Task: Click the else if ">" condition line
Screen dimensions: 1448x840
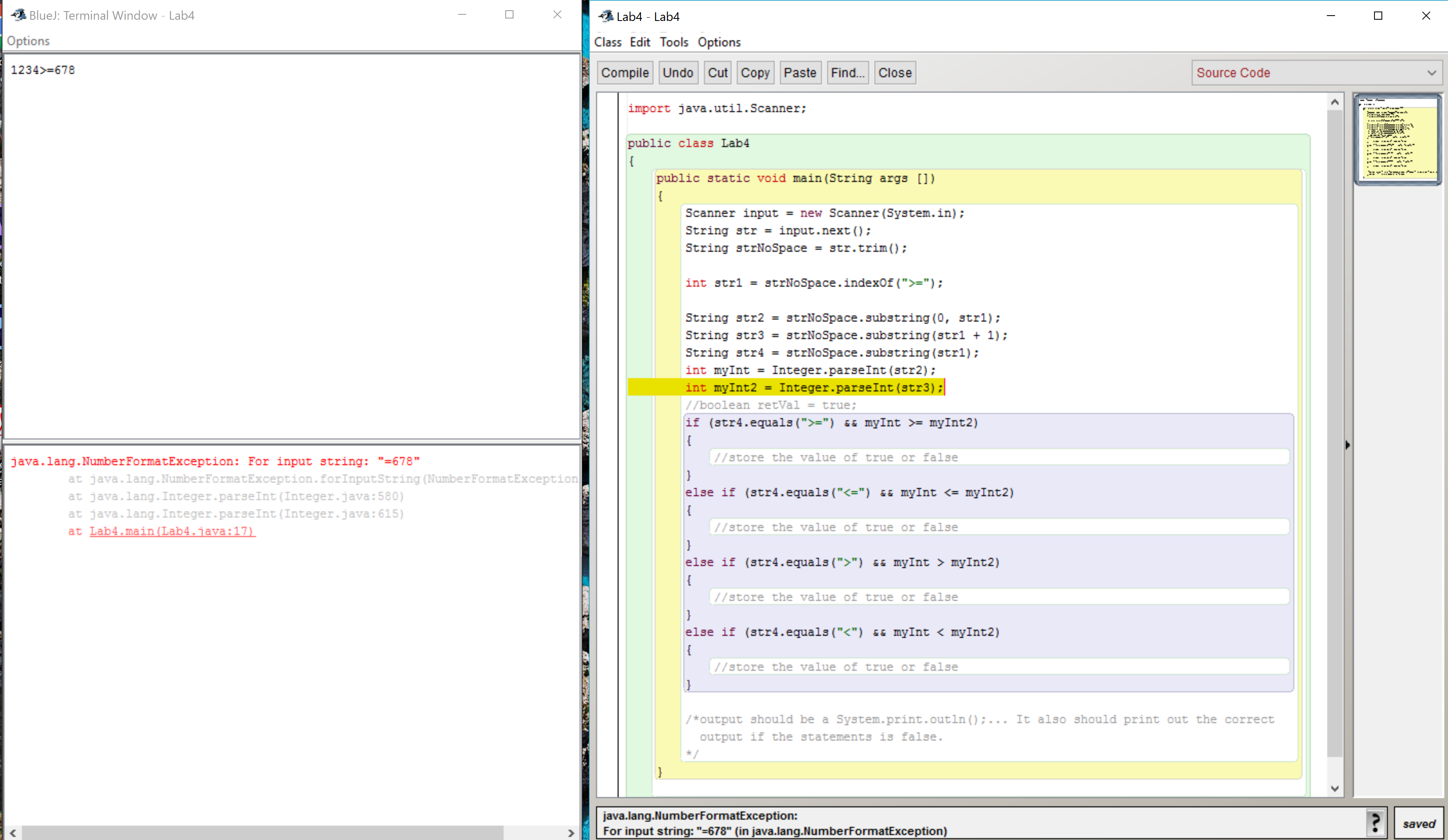Action: [x=843, y=562]
